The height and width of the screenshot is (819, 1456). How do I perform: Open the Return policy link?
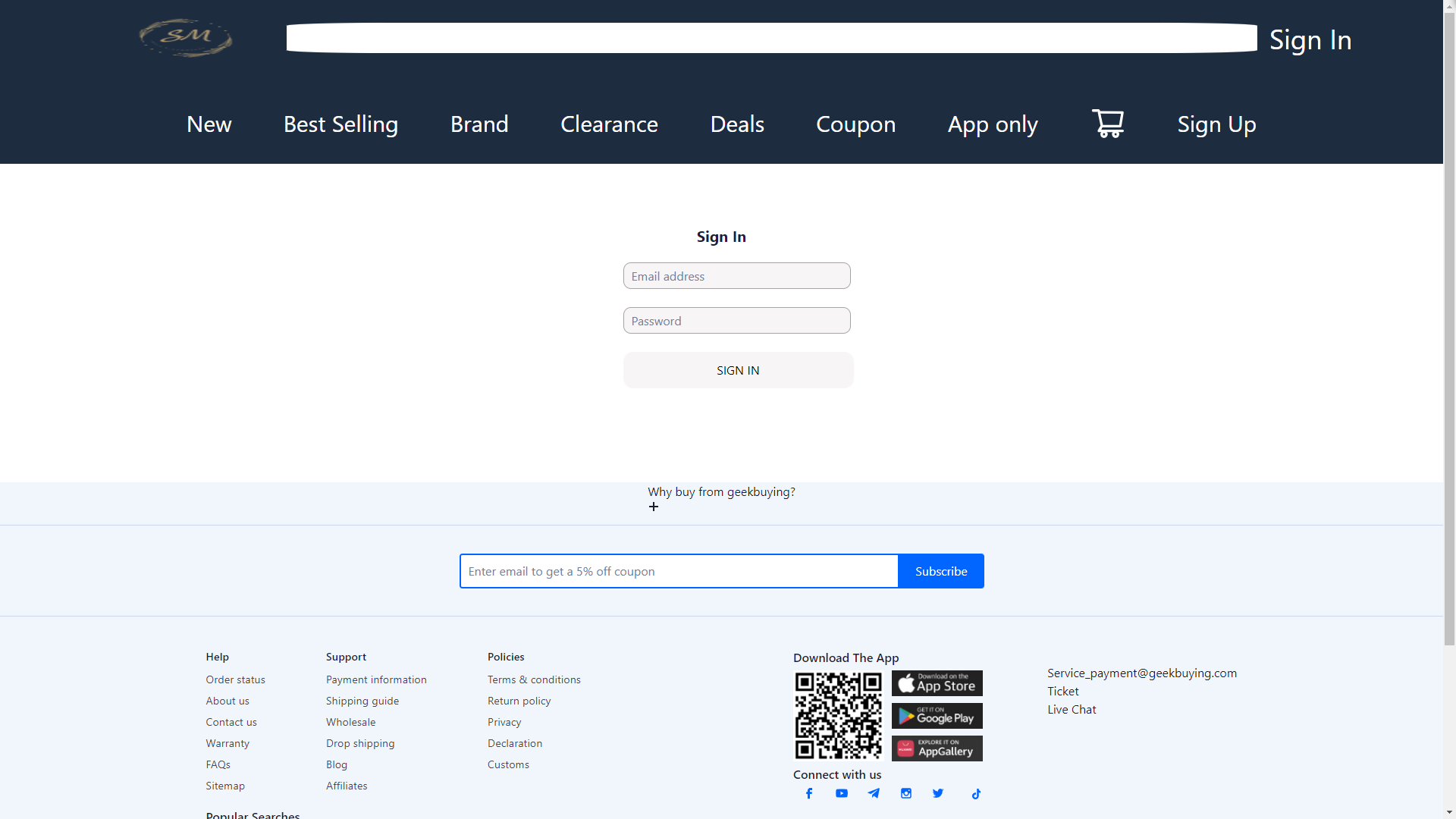pyautogui.click(x=519, y=701)
